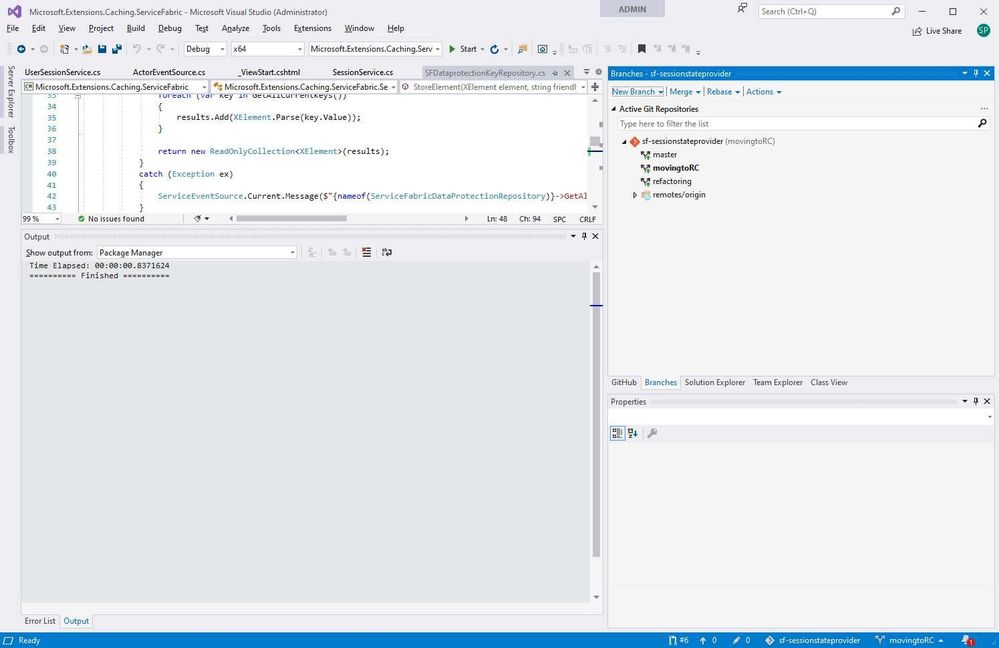Viewport: 999px width, 648px height.
Task: Click the Save All toolbar icon
Action: pos(117,49)
